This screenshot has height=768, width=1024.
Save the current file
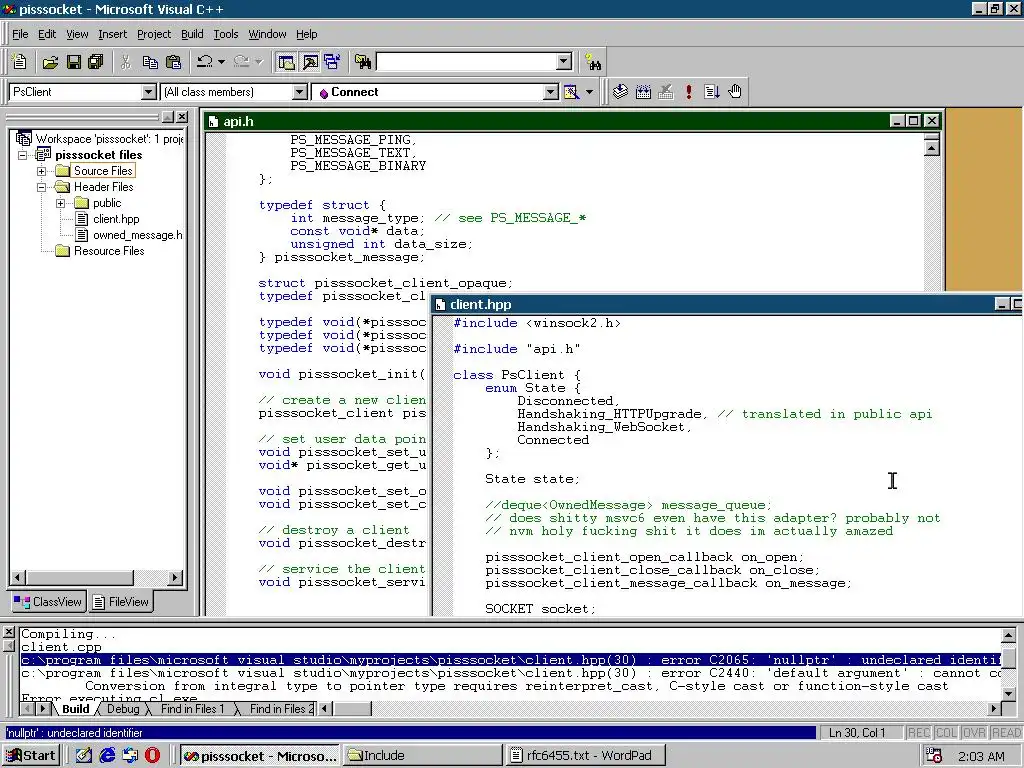pos(73,62)
